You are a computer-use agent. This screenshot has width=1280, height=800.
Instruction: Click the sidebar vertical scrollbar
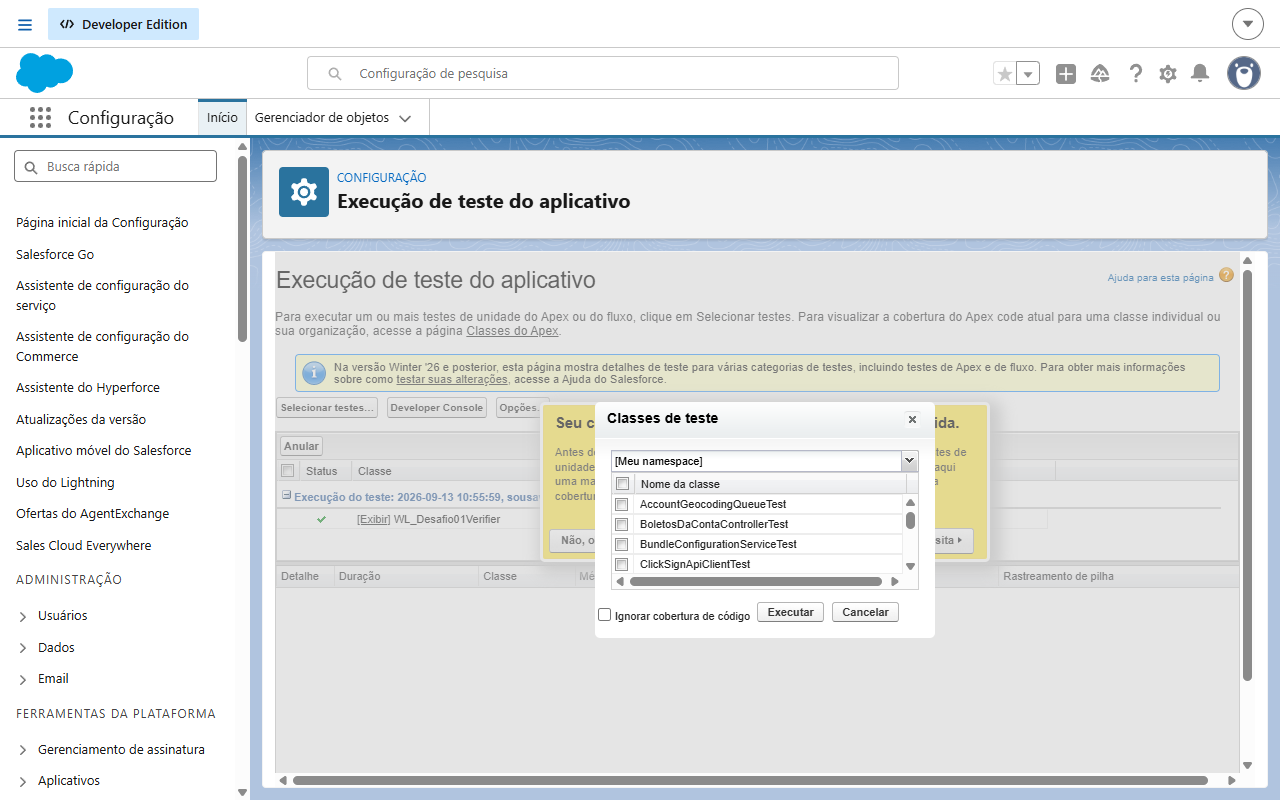pyautogui.click(x=242, y=250)
